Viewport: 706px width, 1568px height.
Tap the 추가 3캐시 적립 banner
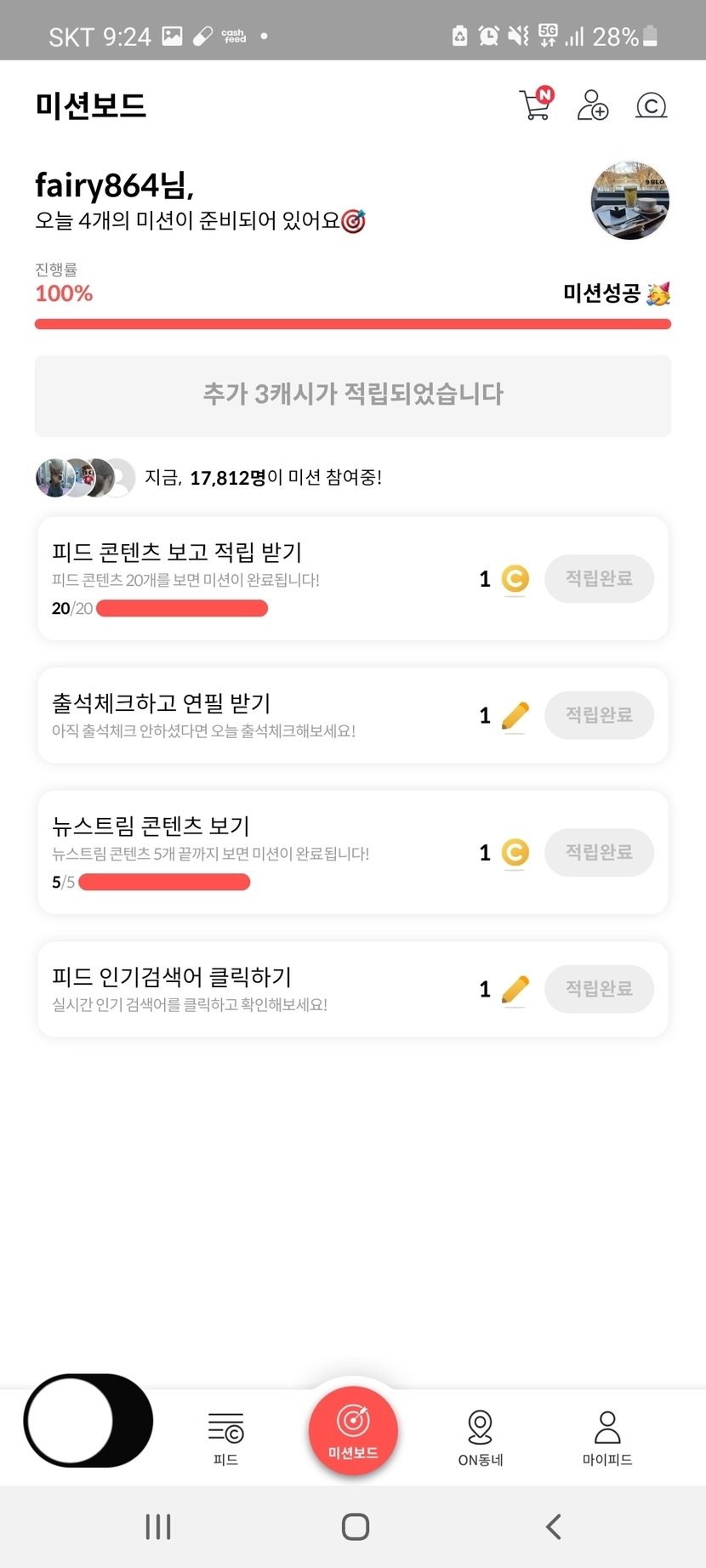353,395
